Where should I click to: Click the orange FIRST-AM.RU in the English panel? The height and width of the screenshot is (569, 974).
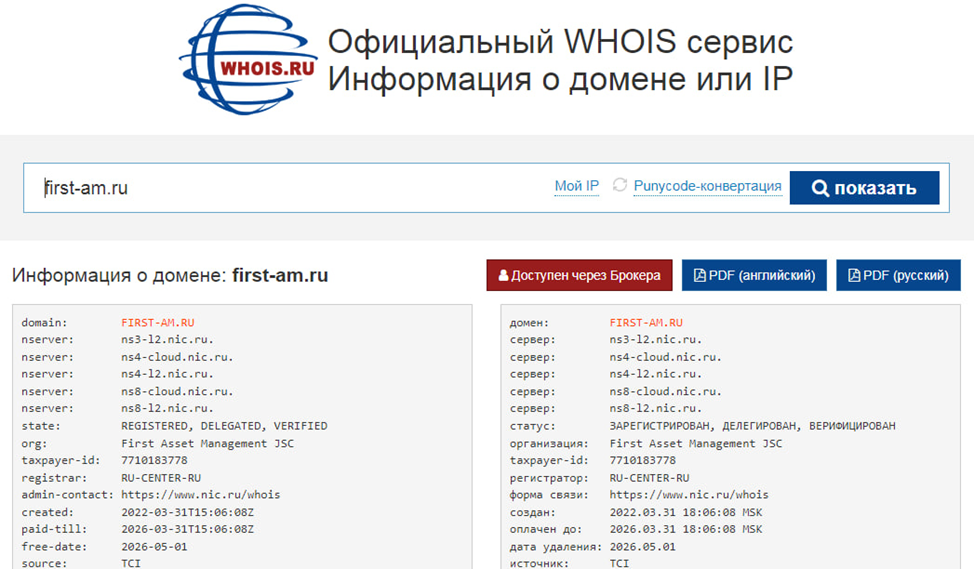point(157,323)
